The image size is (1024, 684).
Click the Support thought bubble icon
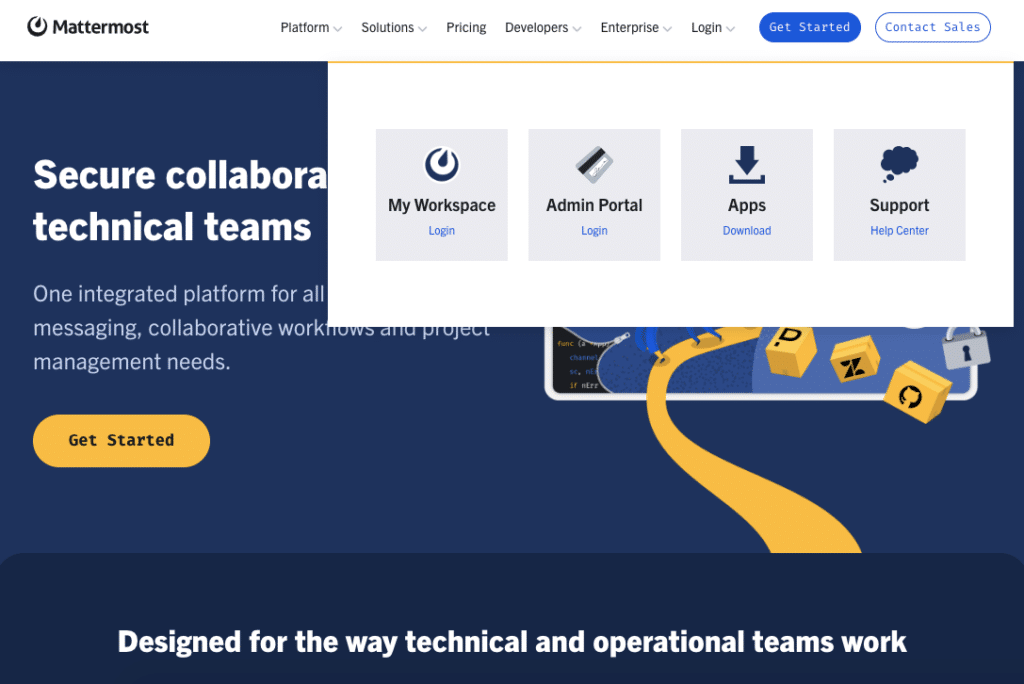(x=899, y=164)
